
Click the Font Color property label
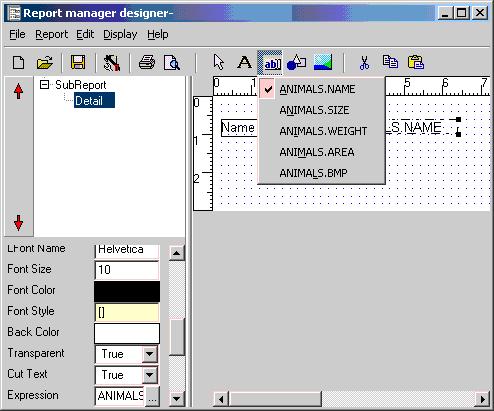tap(31, 290)
